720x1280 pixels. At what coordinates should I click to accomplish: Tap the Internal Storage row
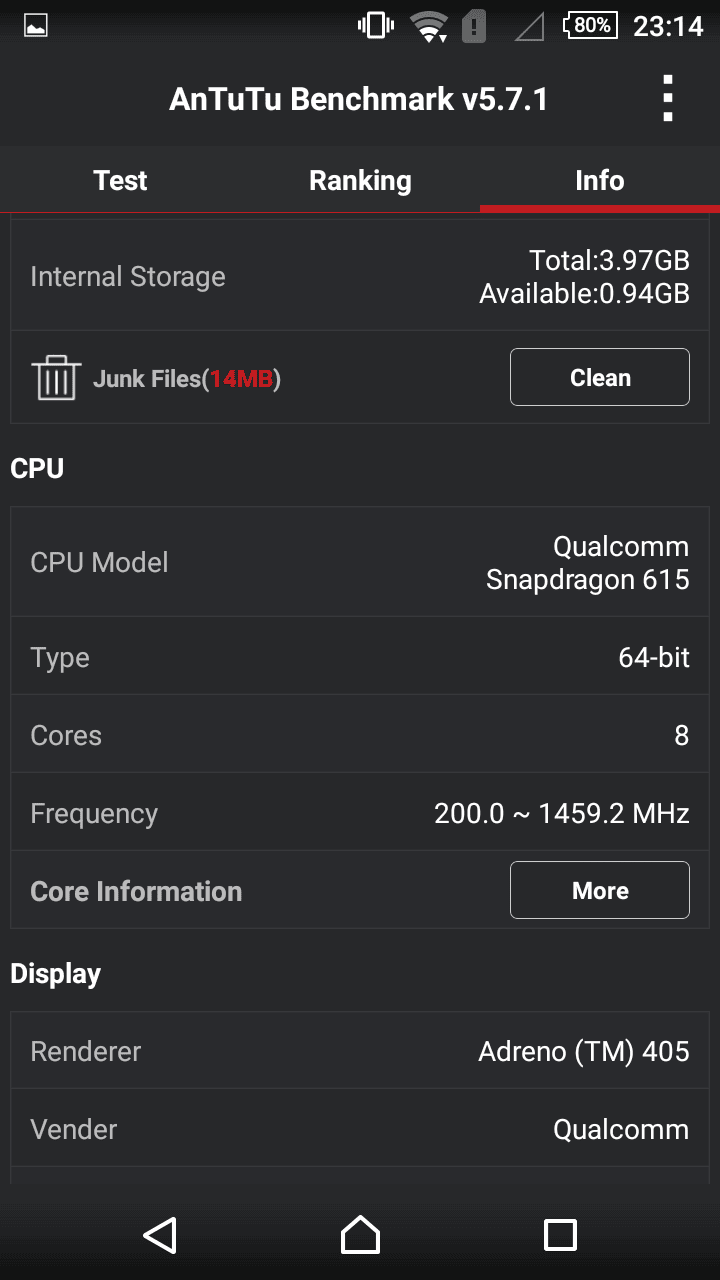click(360, 277)
